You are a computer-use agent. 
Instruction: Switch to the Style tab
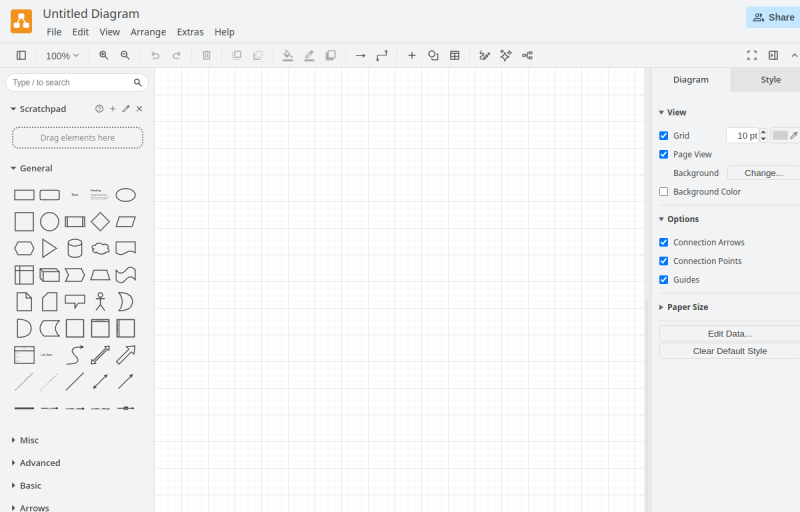[x=770, y=80]
